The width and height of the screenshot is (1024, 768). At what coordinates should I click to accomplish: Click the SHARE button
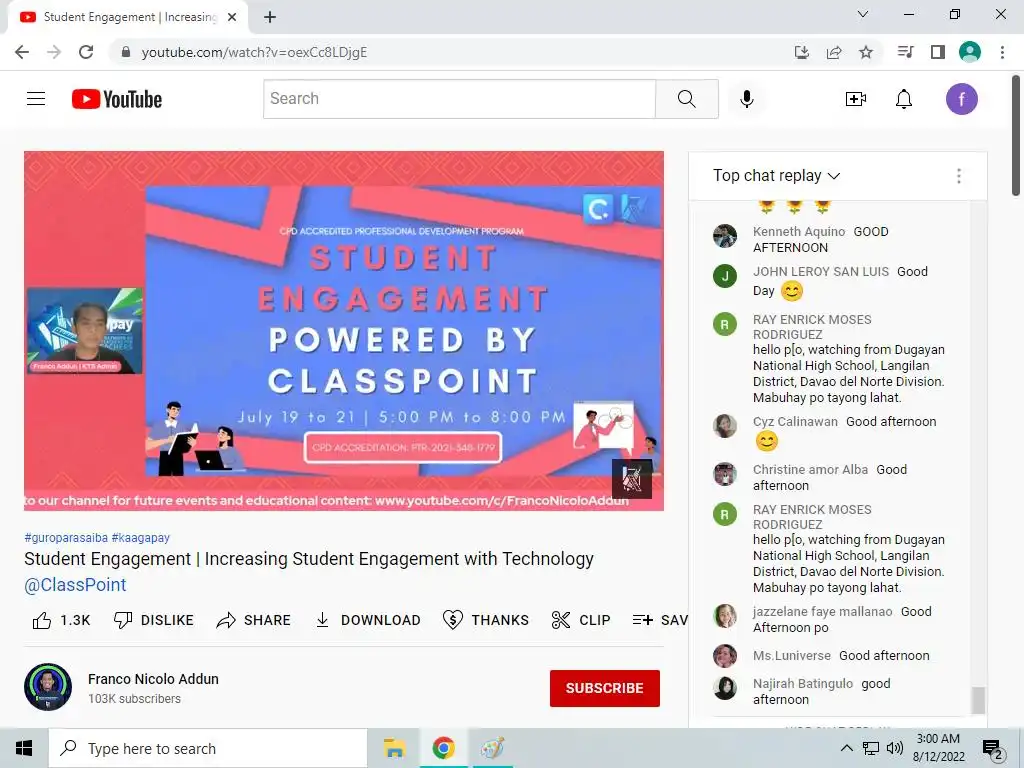(x=254, y=620)
